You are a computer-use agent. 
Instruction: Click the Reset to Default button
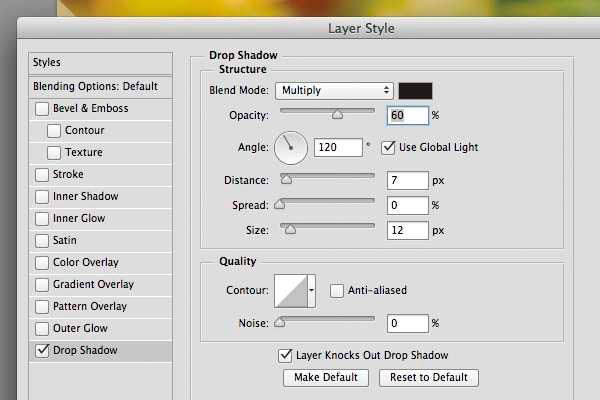429,378
